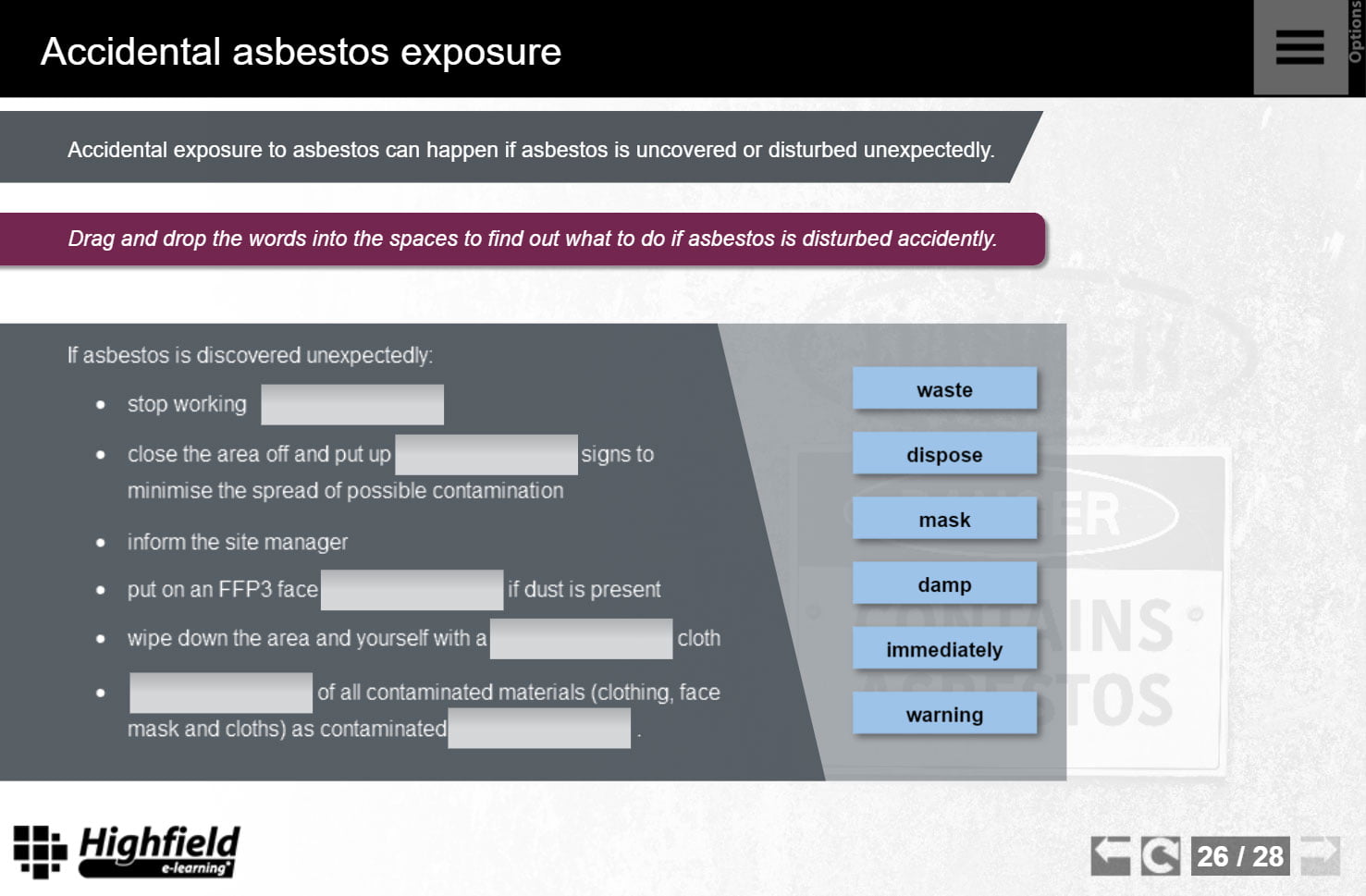Click the 26 / 28 page counter
The width and height of the screenshot is (1366, 896).
point(1240,856)
